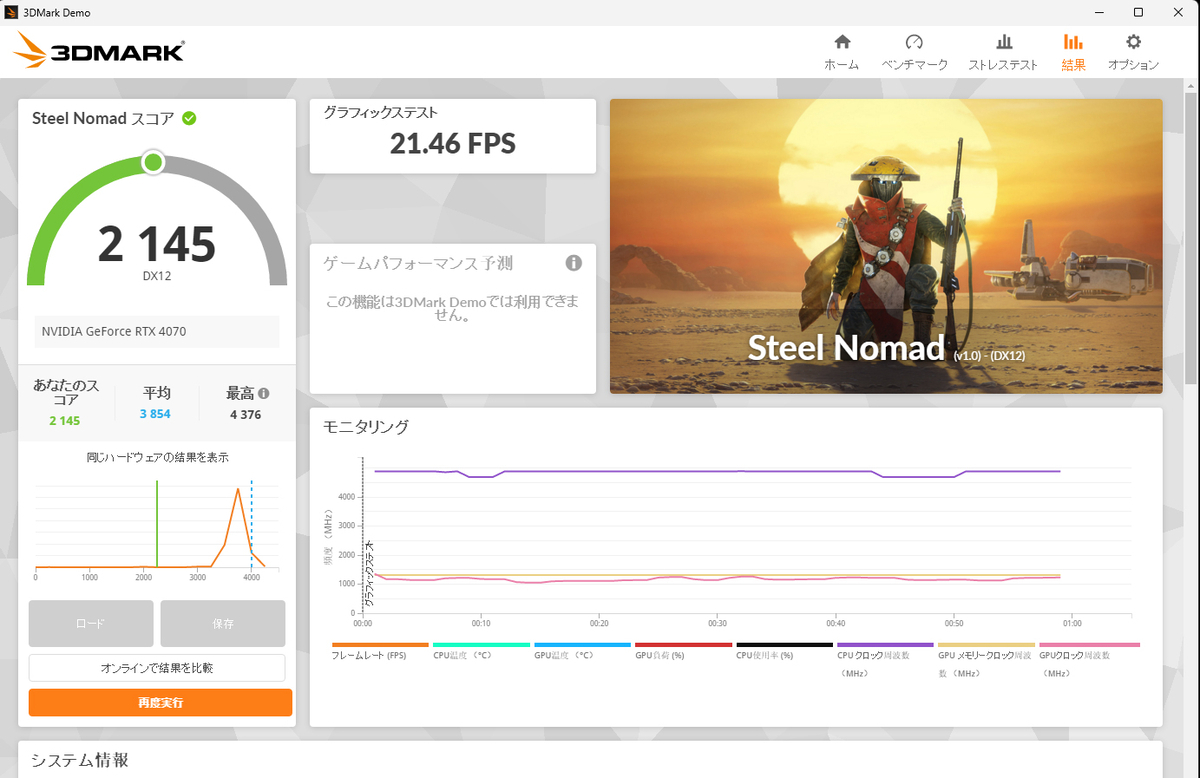Click the NVIDIA GeForce RTX 4070 field
This screenshot has width=1200, height=778.
pyautogui.click(x=157, y=331)
